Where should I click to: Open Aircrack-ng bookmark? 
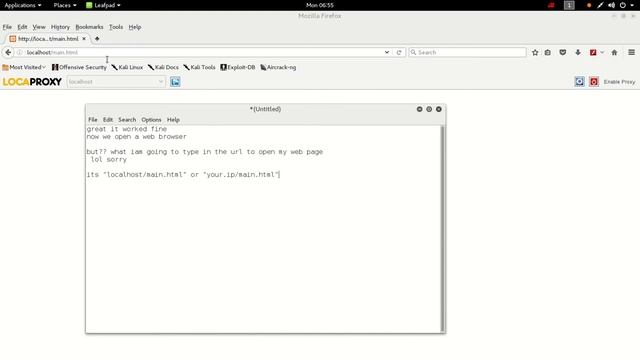click(x=278, y=67)
